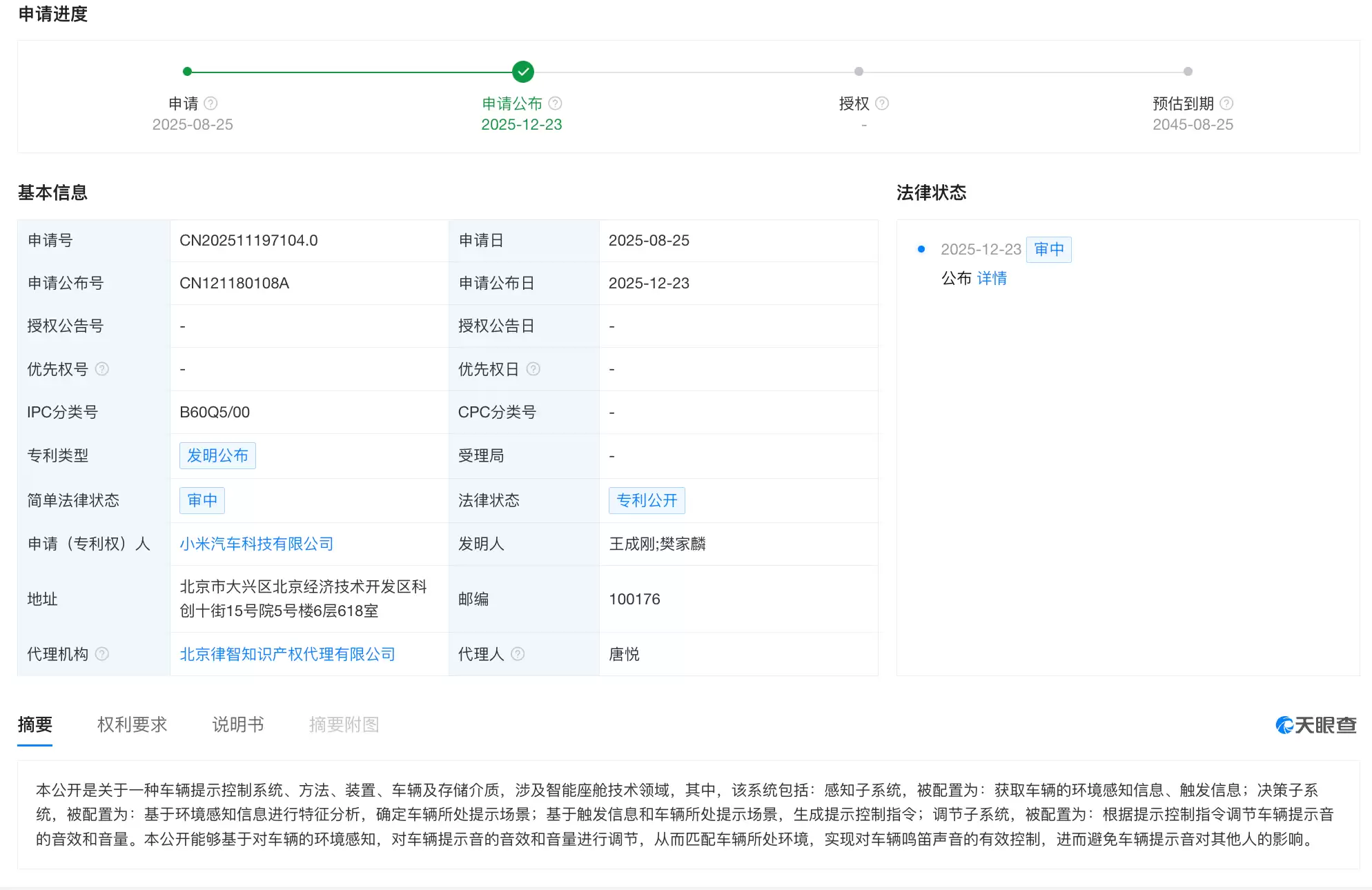This screenshot has height=890, width=1372.
Task: Open help tooltip next to 授权 step
Action: tap(882, 103)
